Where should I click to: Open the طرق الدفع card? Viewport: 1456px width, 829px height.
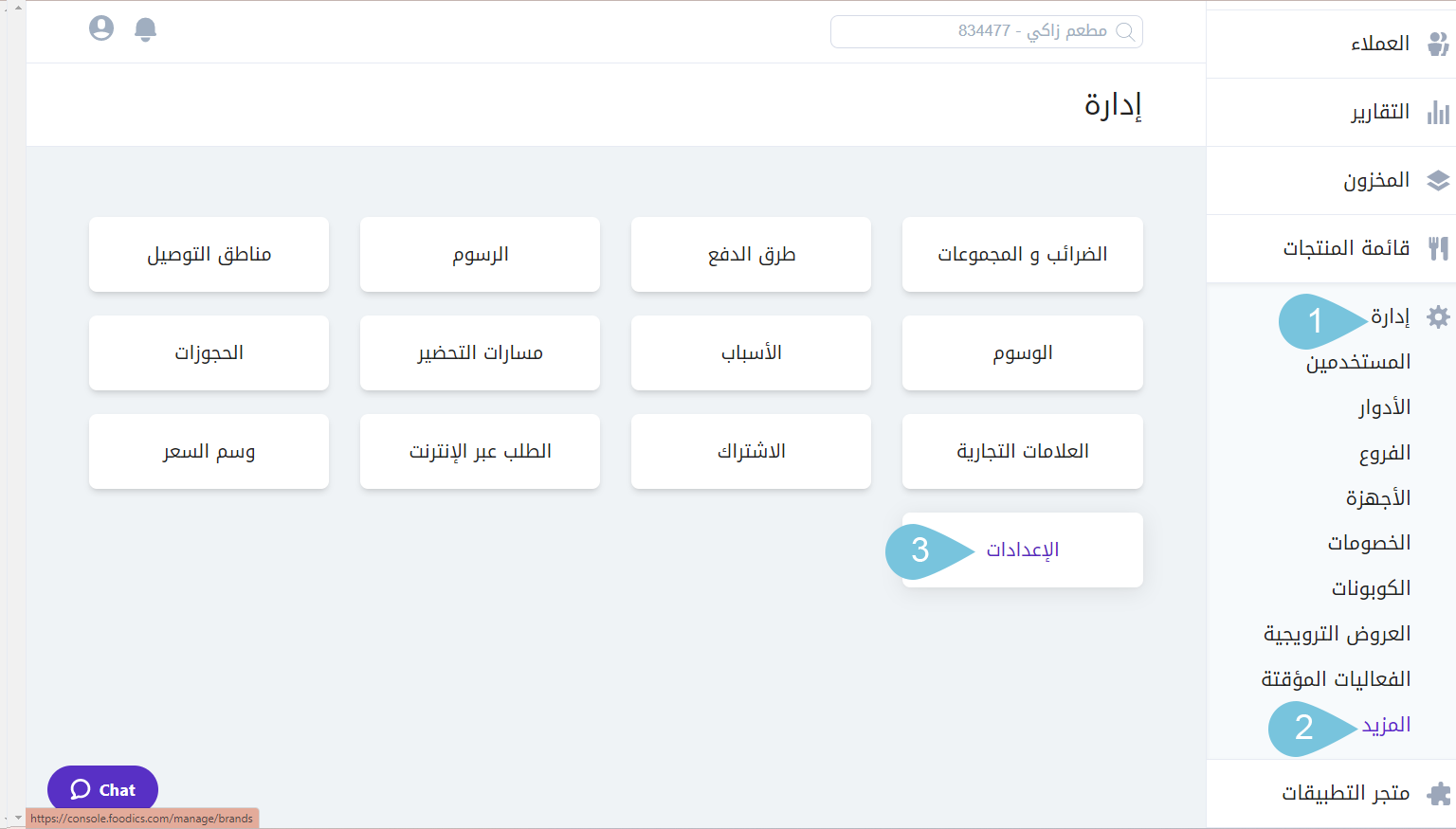point(750,254)
